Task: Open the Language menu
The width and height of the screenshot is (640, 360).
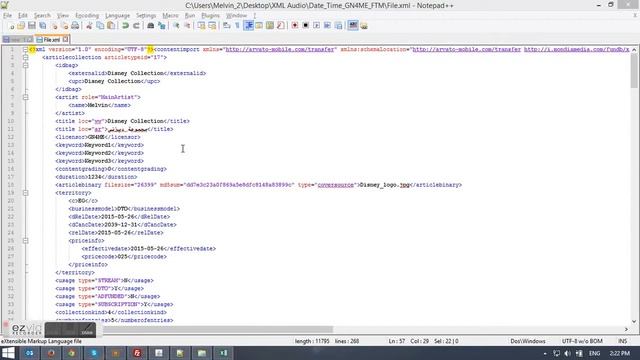Action: coord(117,16)
